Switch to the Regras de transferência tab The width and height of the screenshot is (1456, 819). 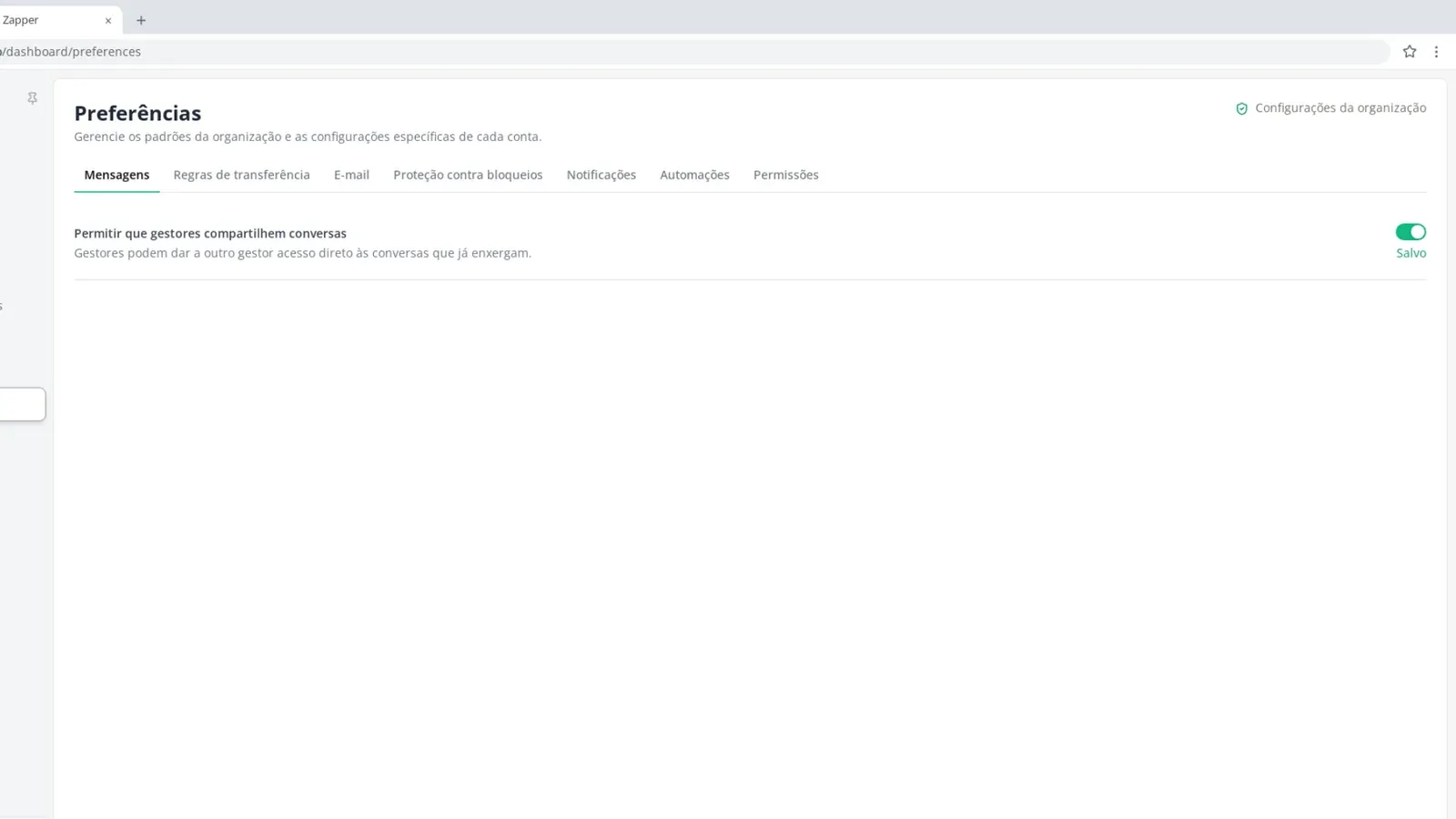tap(241, 175)
